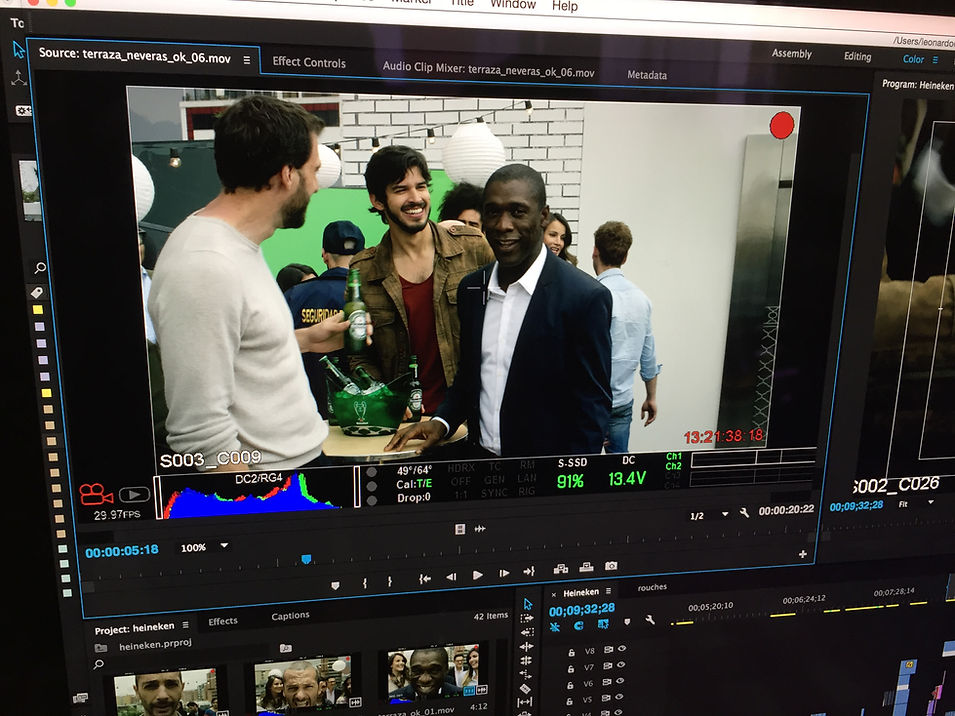Toggle V8 track visibility eye
The height and width of the screenshot is (716, 955).
point(622,649)
